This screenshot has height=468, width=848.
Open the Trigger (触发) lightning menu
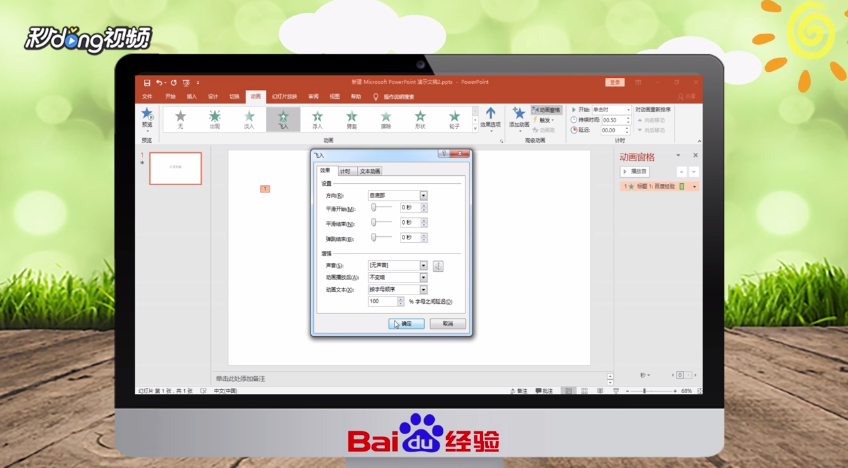coord(544,120)
